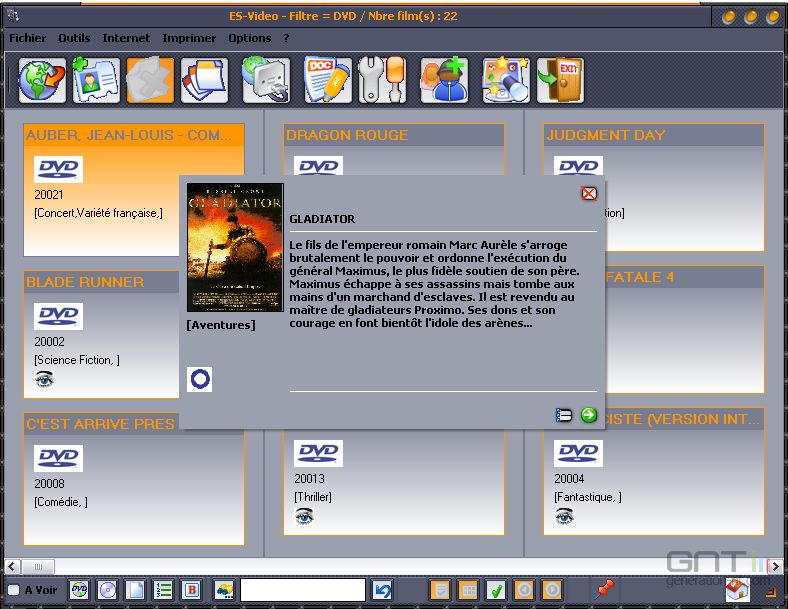
Task: Click the first orange window control button
Action: coord(728,17)
